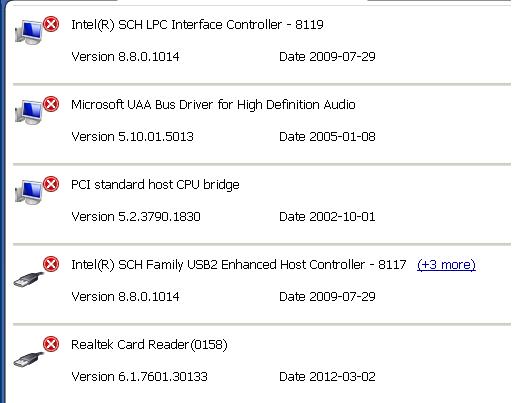Click Date 2012-03-02 of Realtek Card Reader
This screenshot has height=403, width=512.
pyautogui.click(x=327, y=377)
